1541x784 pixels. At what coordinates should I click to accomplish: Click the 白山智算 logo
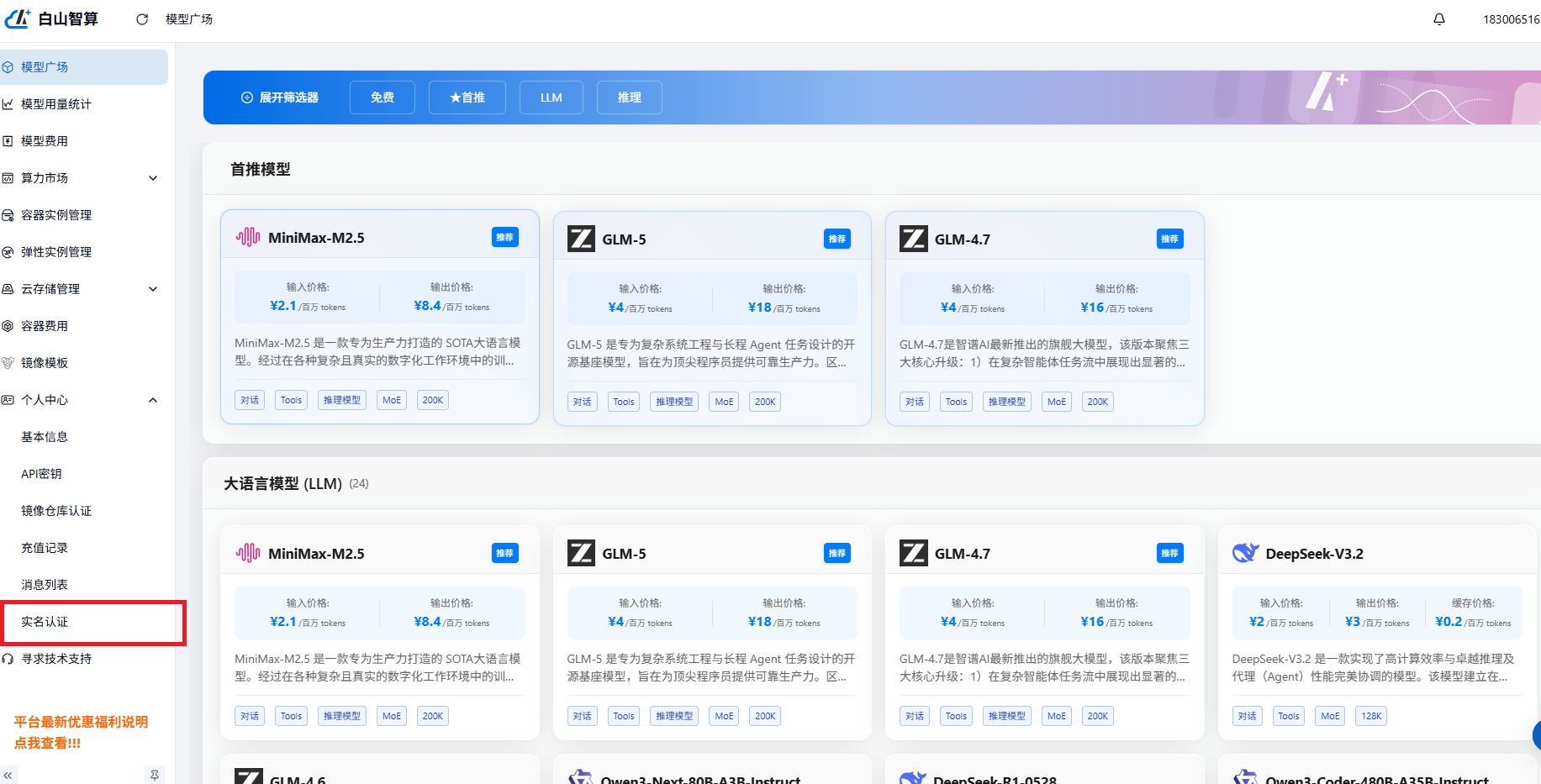pyautogui.click(x=52, y=18)
